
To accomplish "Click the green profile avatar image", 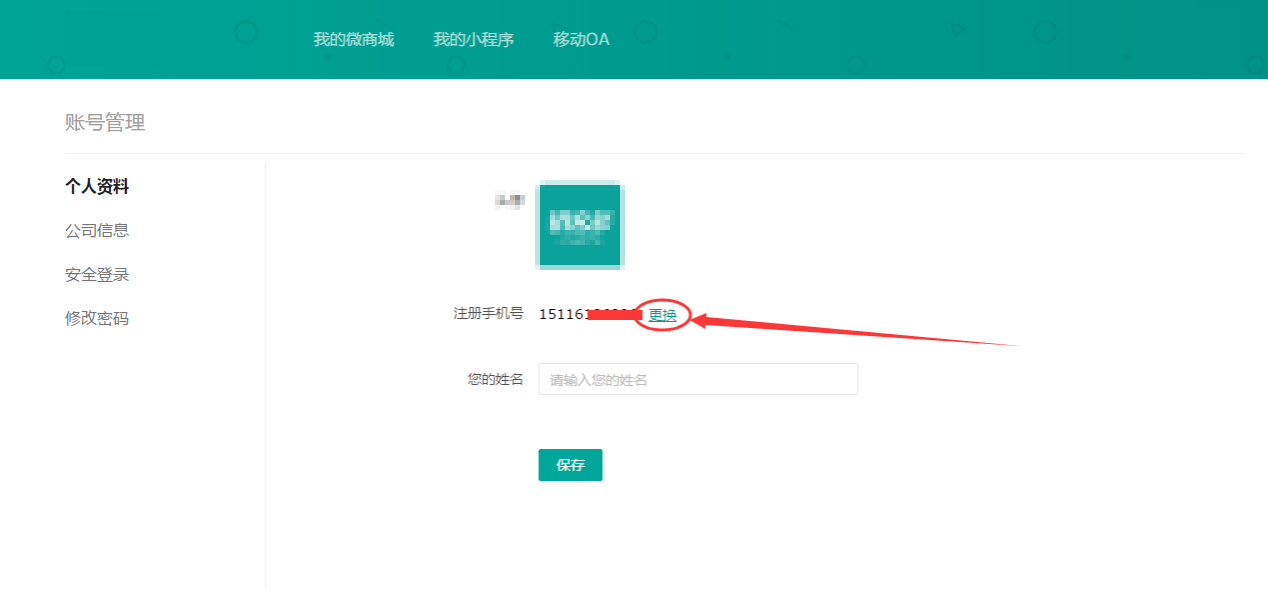I will click(x=579, y=225).
